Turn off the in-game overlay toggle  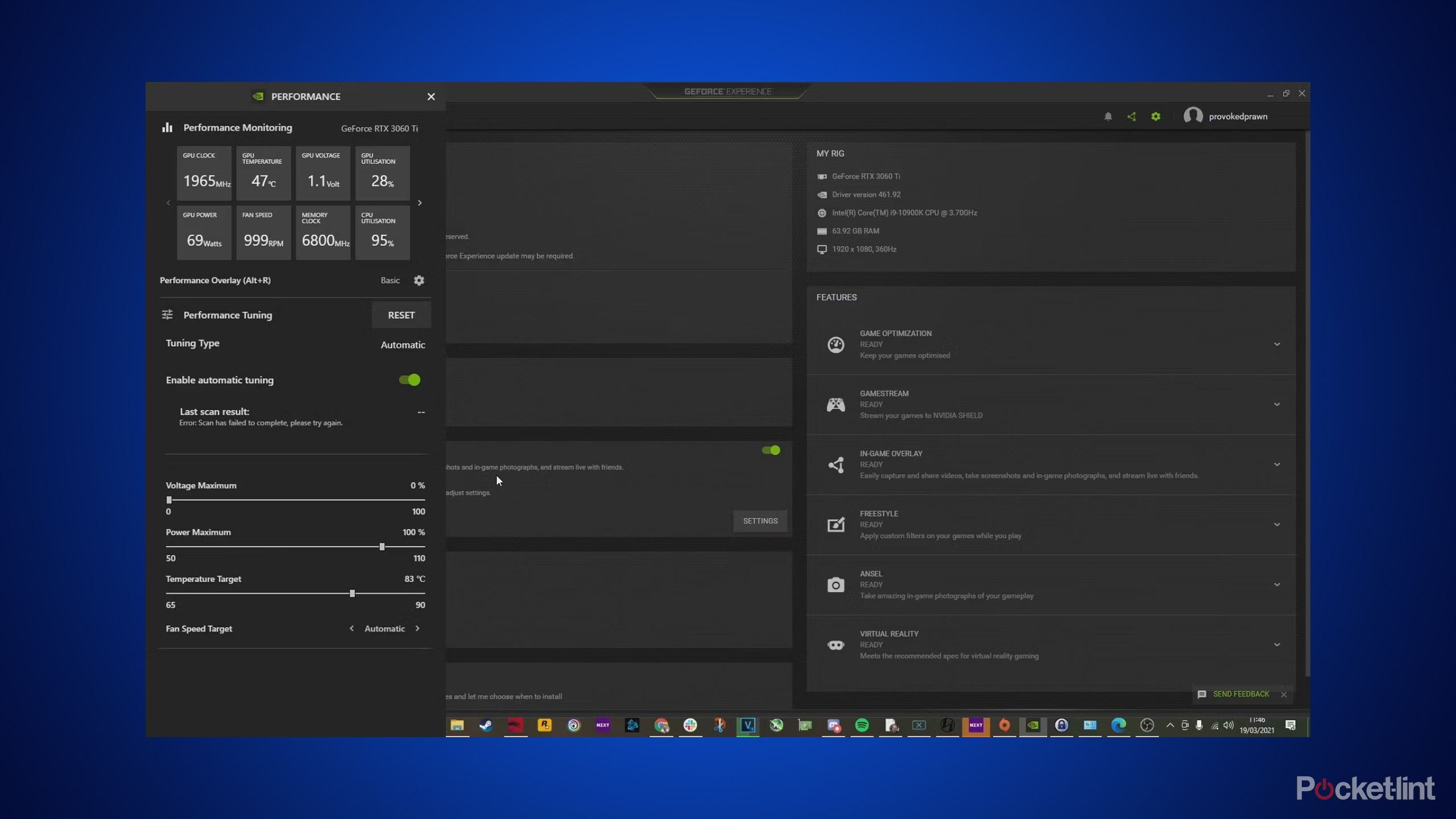pos(771,450)
